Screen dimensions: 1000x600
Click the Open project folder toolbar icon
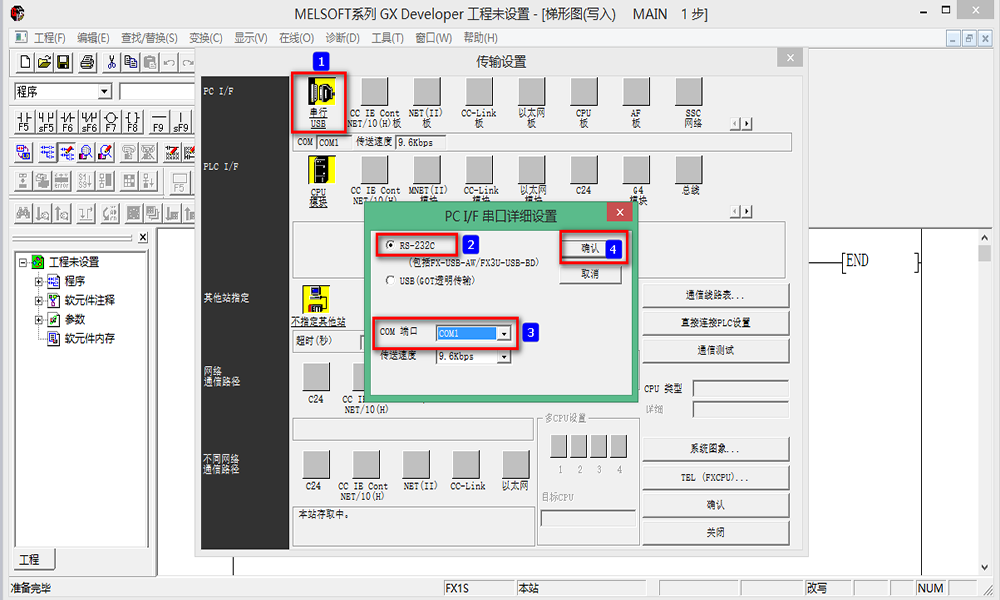click(x=44, y=63)
